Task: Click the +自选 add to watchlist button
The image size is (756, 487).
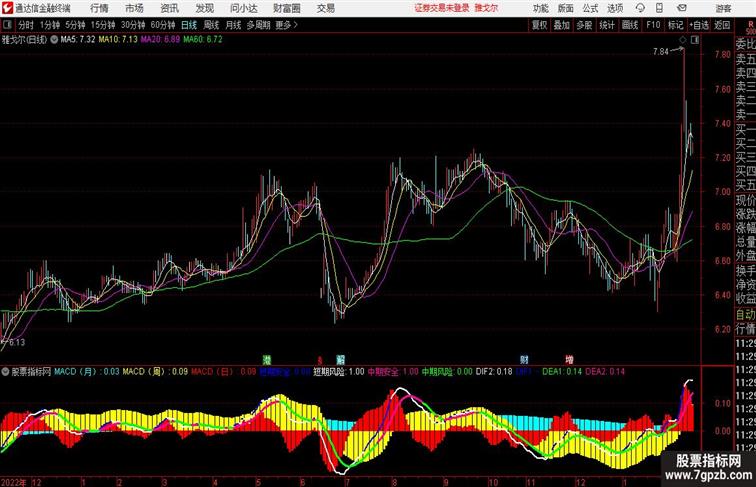Action: (x=699, y=25)
